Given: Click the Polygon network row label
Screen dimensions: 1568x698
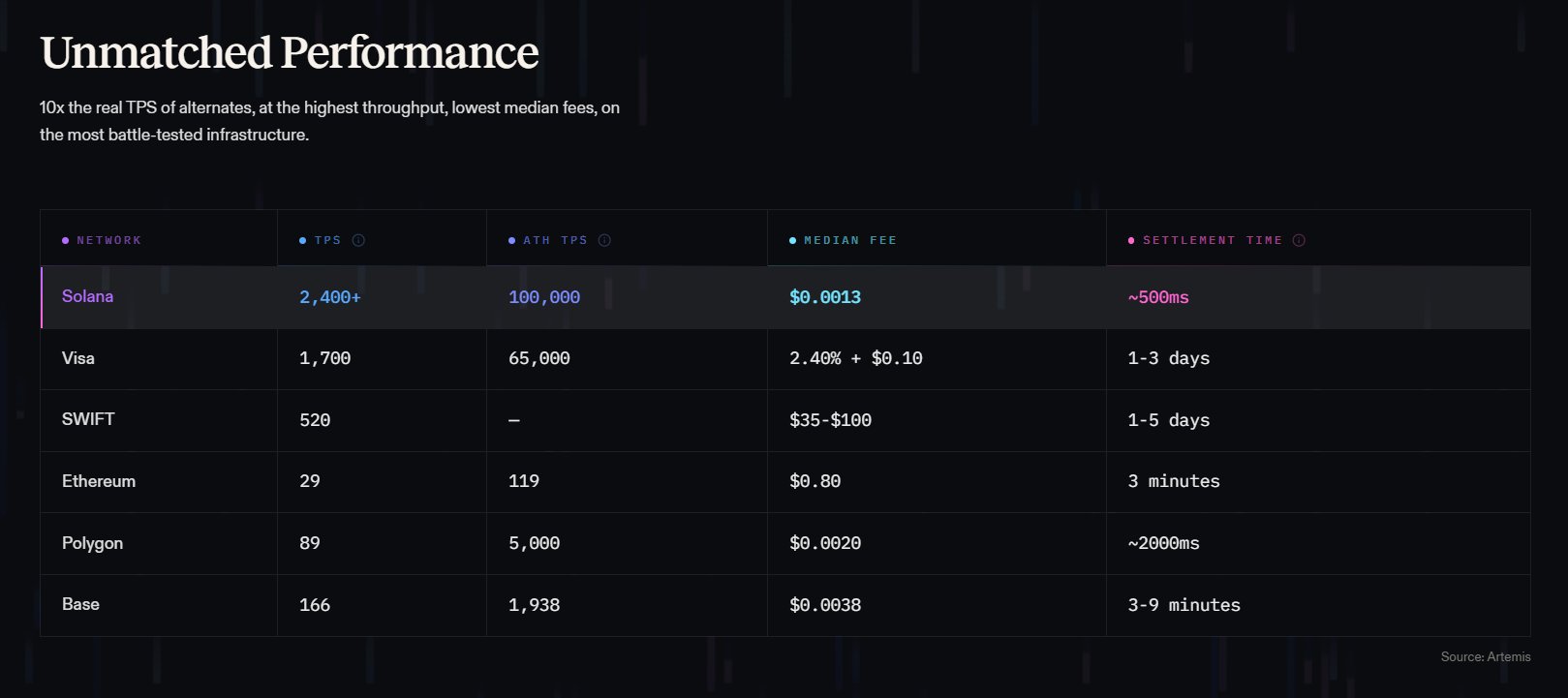Looking at the screenshot, I should (x=92, y=543).
